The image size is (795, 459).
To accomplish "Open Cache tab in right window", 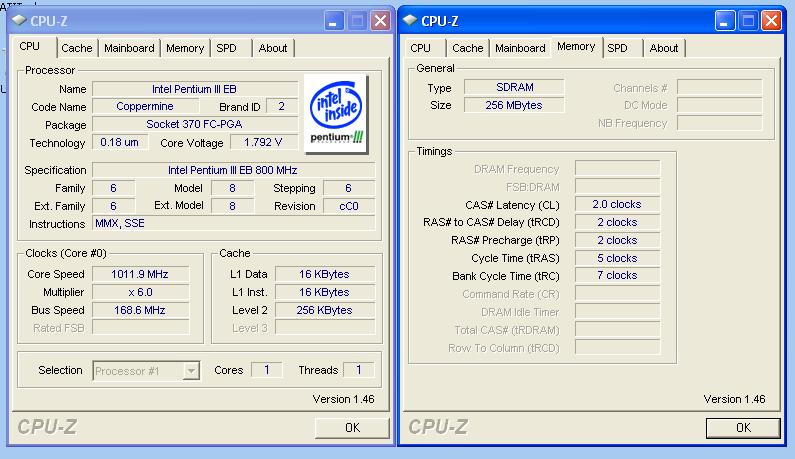I will pyautogui.click(x=467, y=48).
